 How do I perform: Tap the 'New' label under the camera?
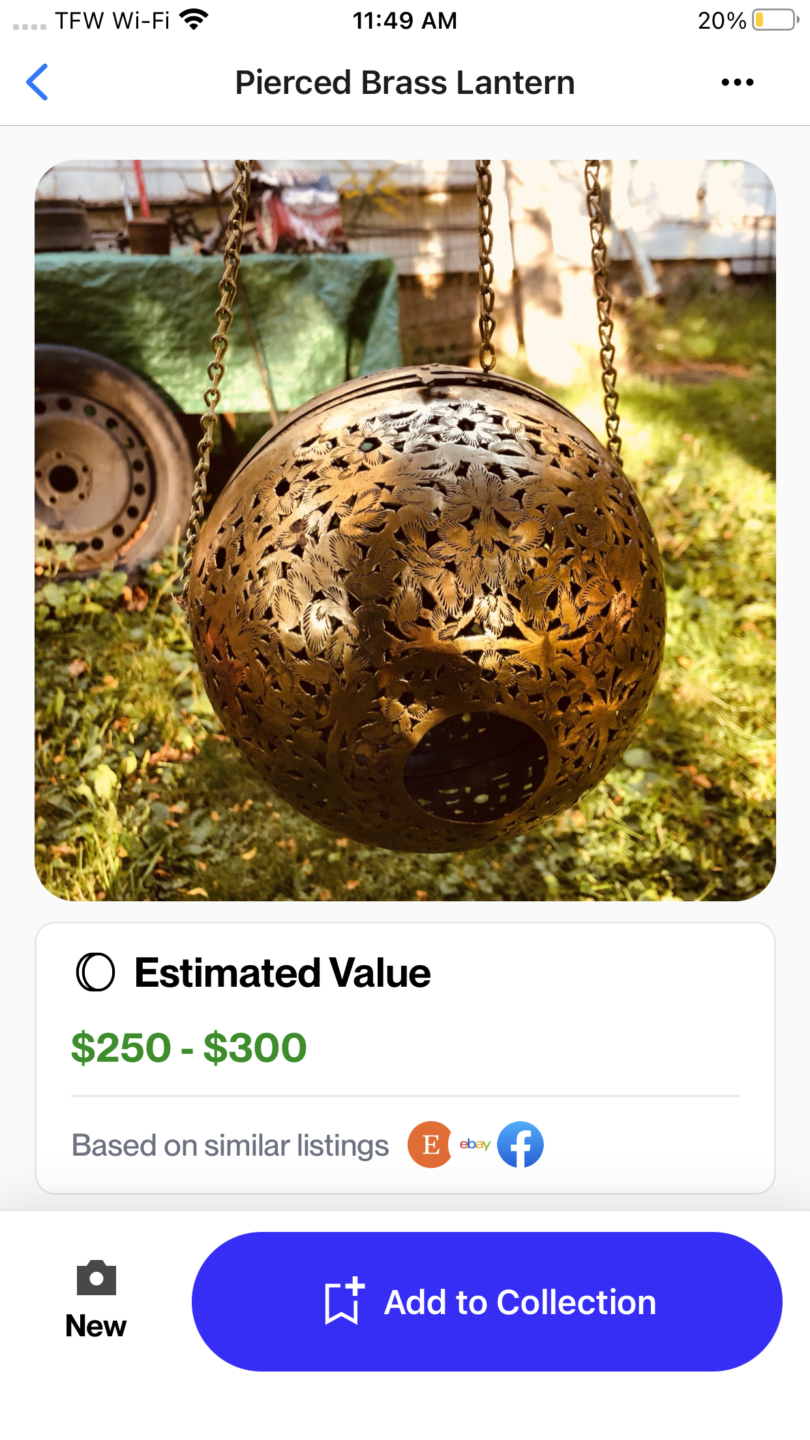pos(96,1326)
